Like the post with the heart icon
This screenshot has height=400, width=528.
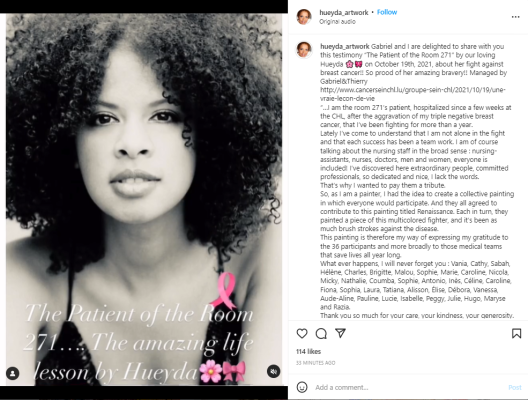point(302,333)
